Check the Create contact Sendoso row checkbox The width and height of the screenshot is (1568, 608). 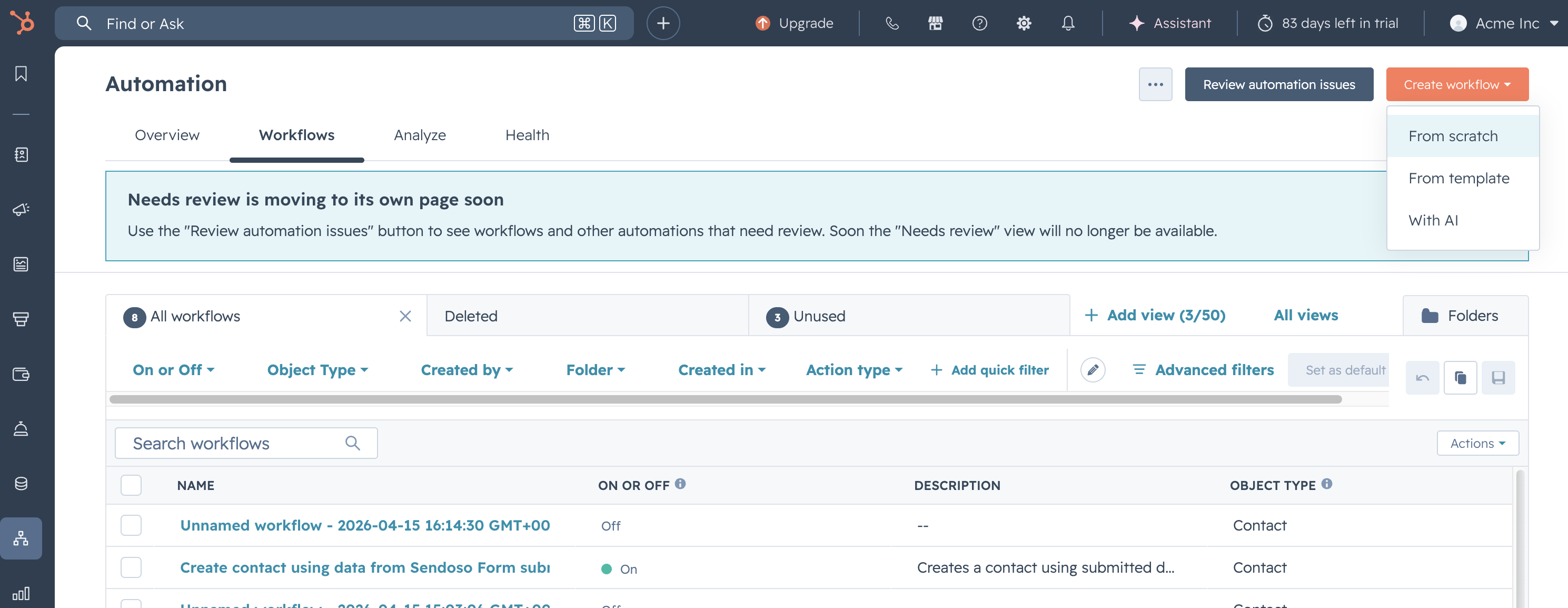131,567
